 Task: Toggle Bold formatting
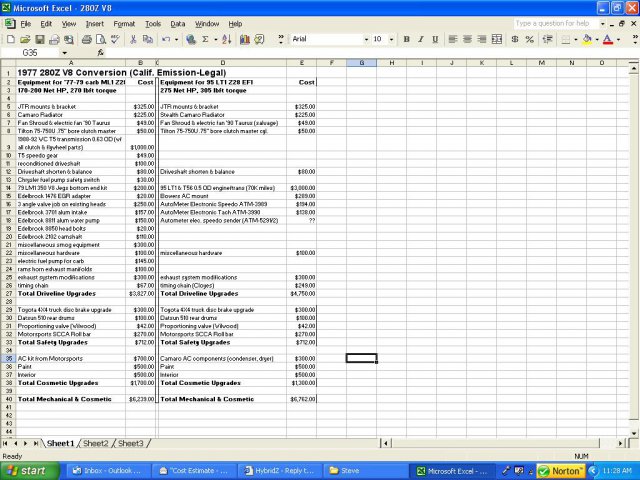409,39
